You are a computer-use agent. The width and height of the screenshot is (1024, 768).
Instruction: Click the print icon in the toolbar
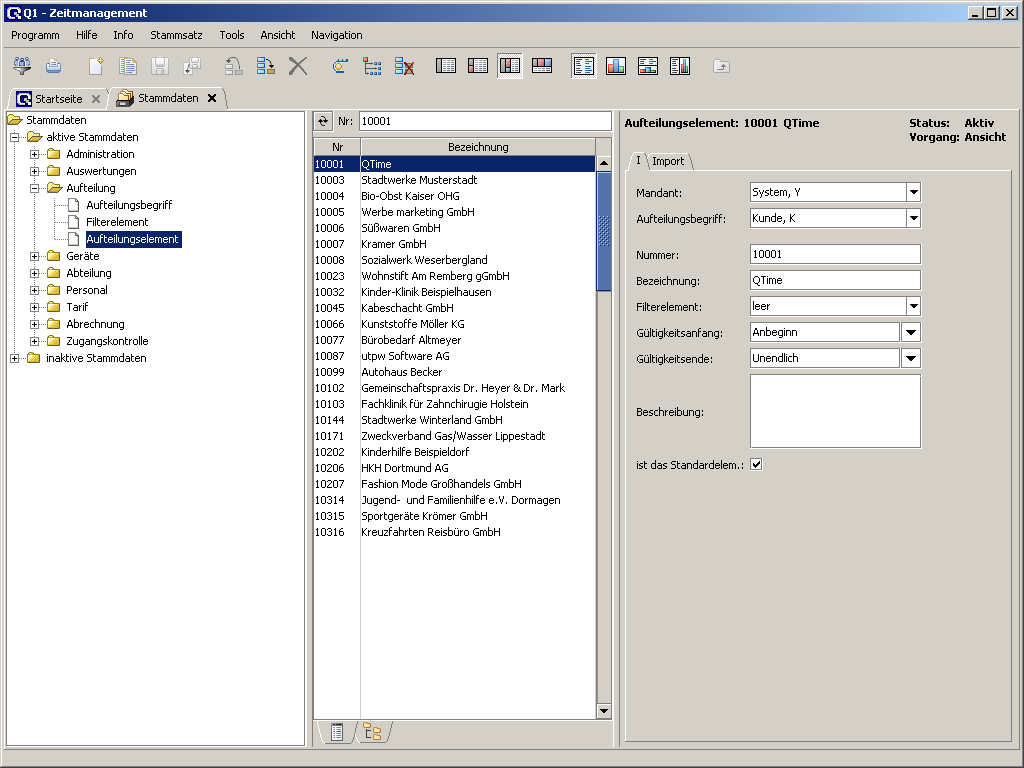pos(53,66)
